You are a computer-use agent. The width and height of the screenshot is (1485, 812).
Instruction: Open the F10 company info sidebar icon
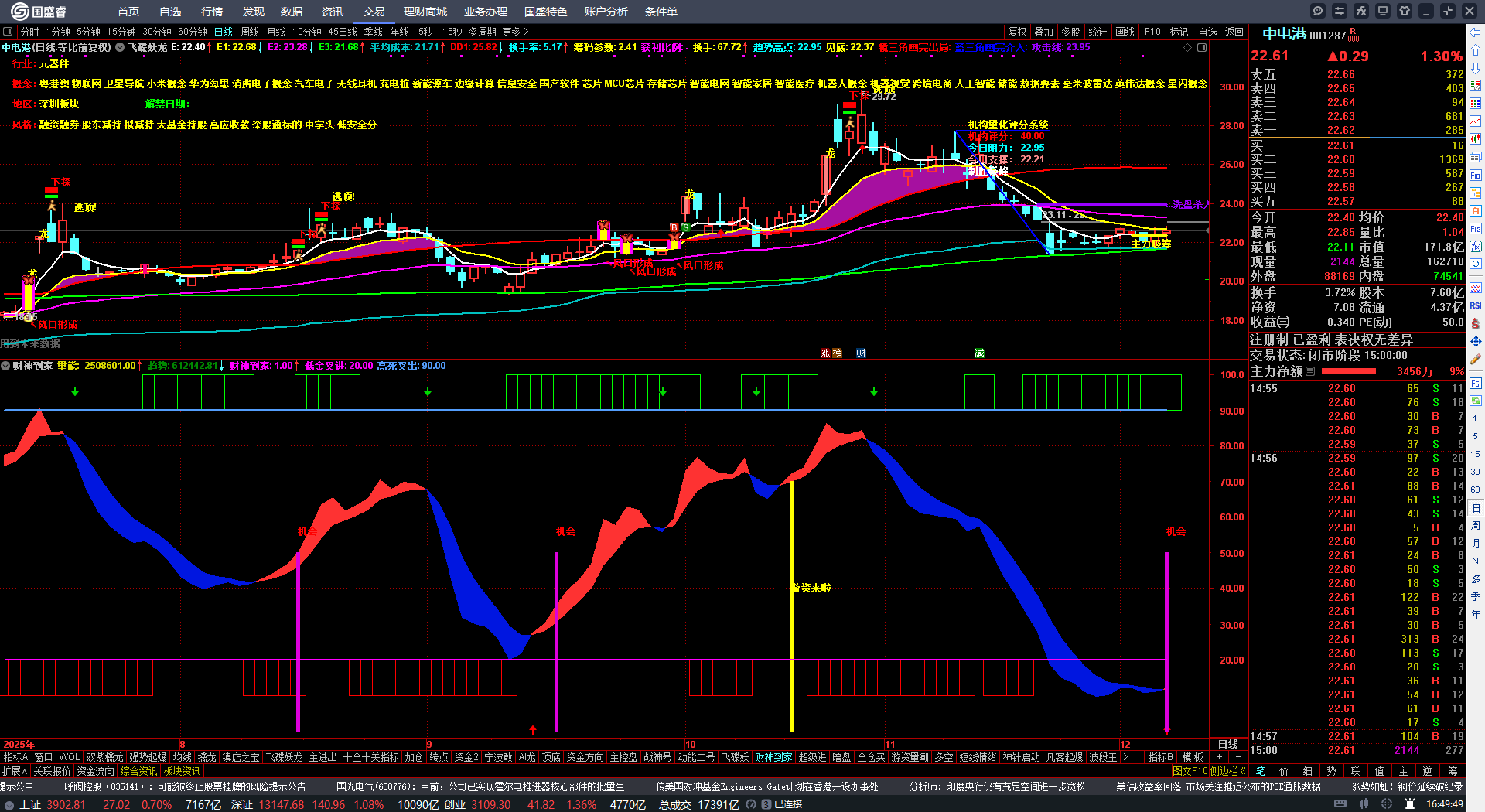point(1476,175)
